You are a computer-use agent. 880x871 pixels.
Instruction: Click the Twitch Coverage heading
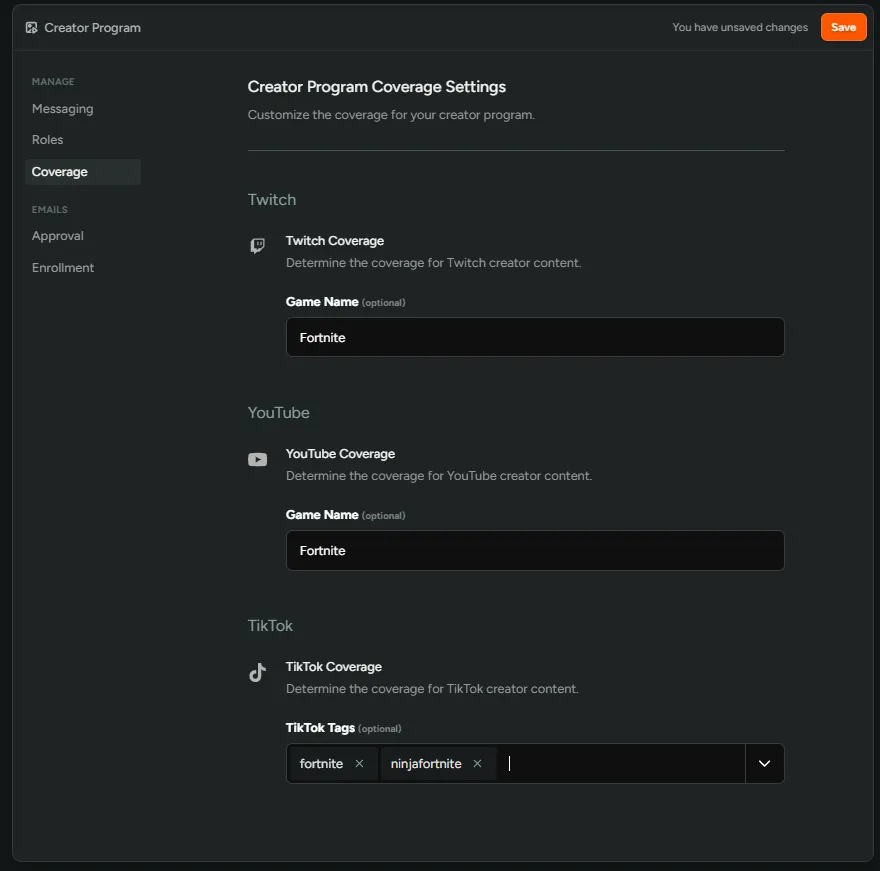pyautogui.click(x=335, y=241)
